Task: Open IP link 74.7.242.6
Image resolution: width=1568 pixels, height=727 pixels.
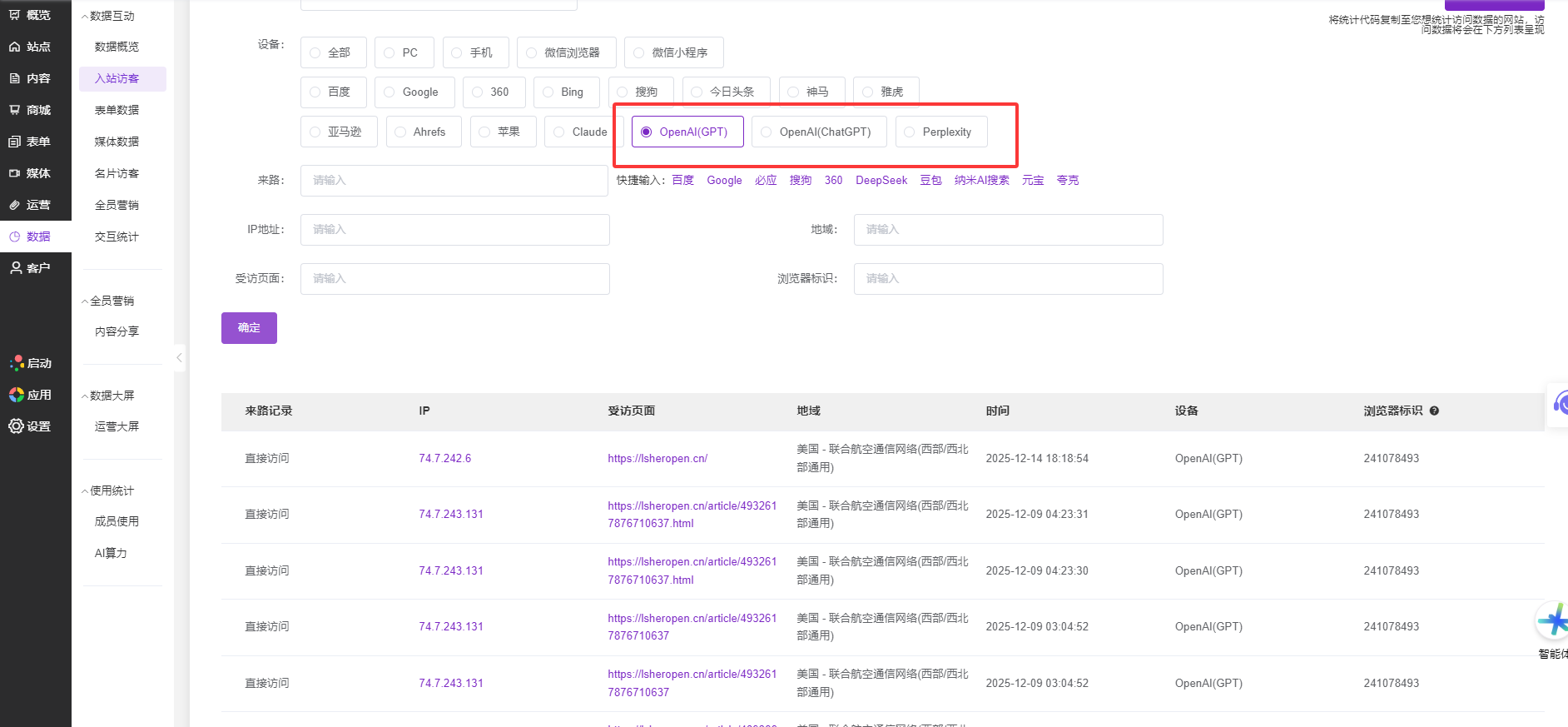Action: pos(444,459)
